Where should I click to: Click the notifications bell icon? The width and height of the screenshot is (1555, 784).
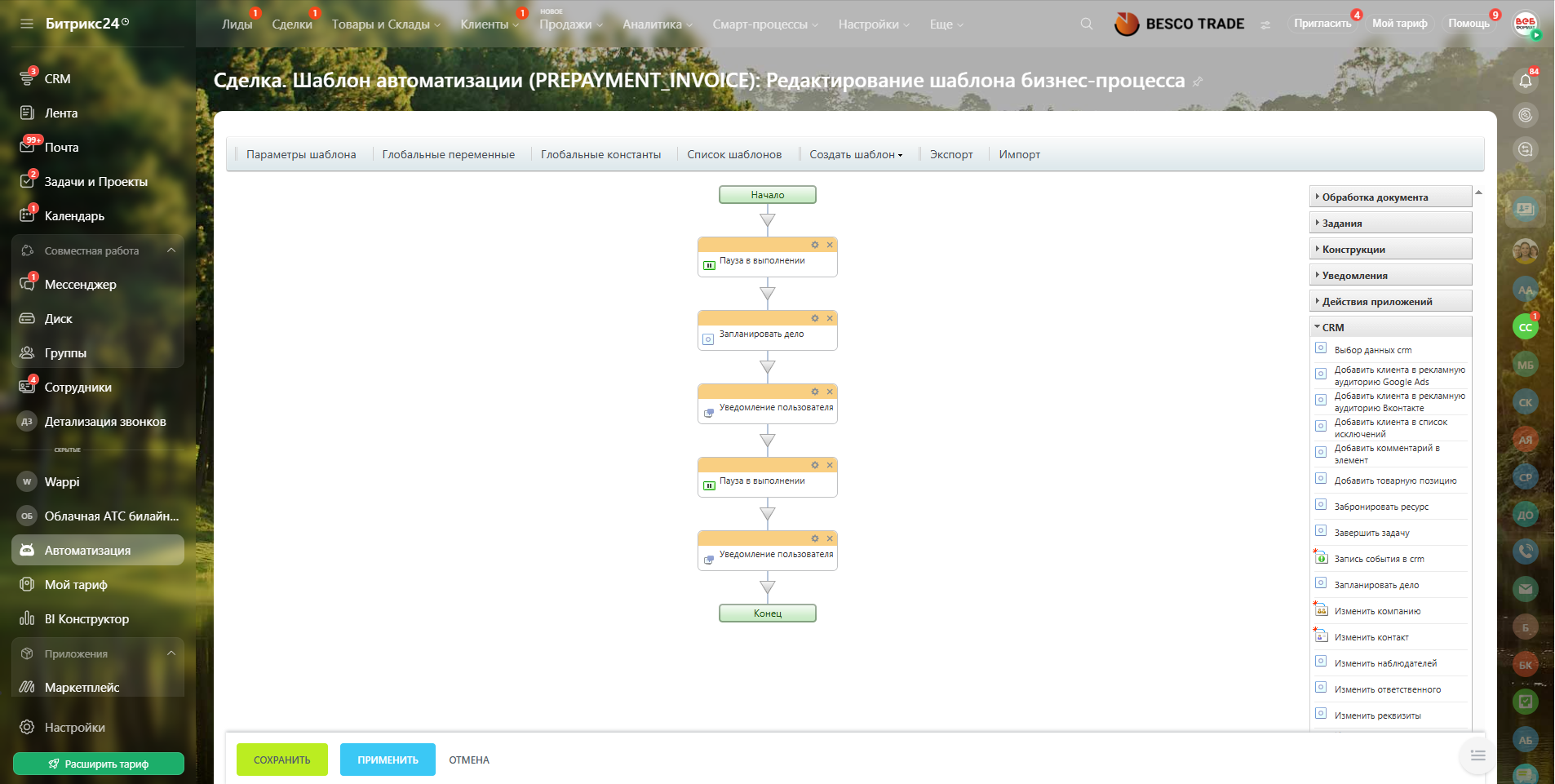tap(1525, 81)
